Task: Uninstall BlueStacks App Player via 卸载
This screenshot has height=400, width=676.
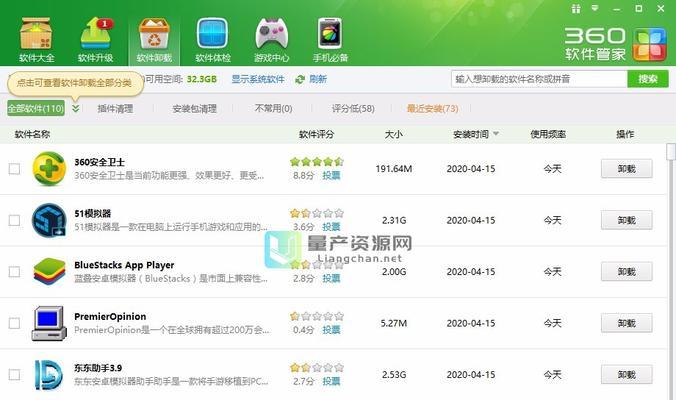Action: coord(626,272)
